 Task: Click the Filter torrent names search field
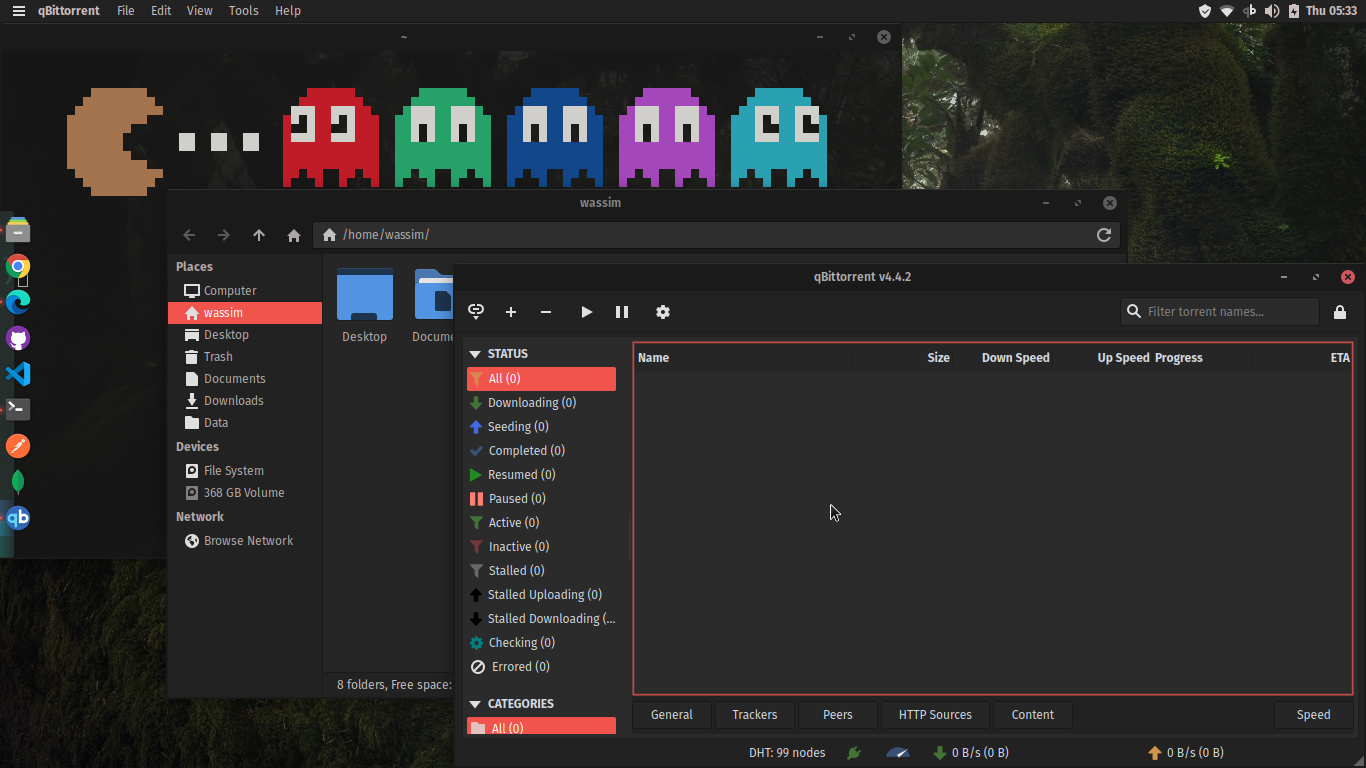[1220, 312]
